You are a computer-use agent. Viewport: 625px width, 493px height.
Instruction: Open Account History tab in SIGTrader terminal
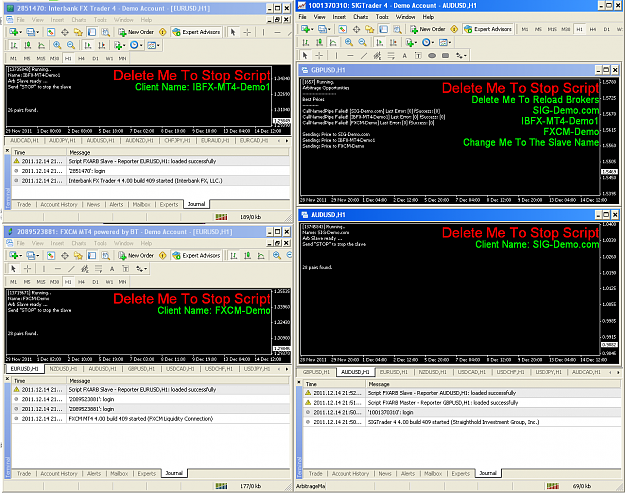(350, 473)
